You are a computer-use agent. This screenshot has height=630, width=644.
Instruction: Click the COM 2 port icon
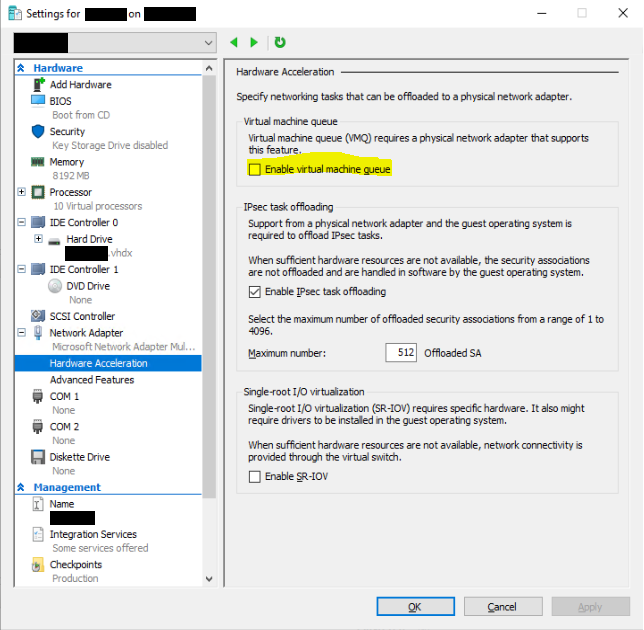pyautogui.click(x=37, y=426)
